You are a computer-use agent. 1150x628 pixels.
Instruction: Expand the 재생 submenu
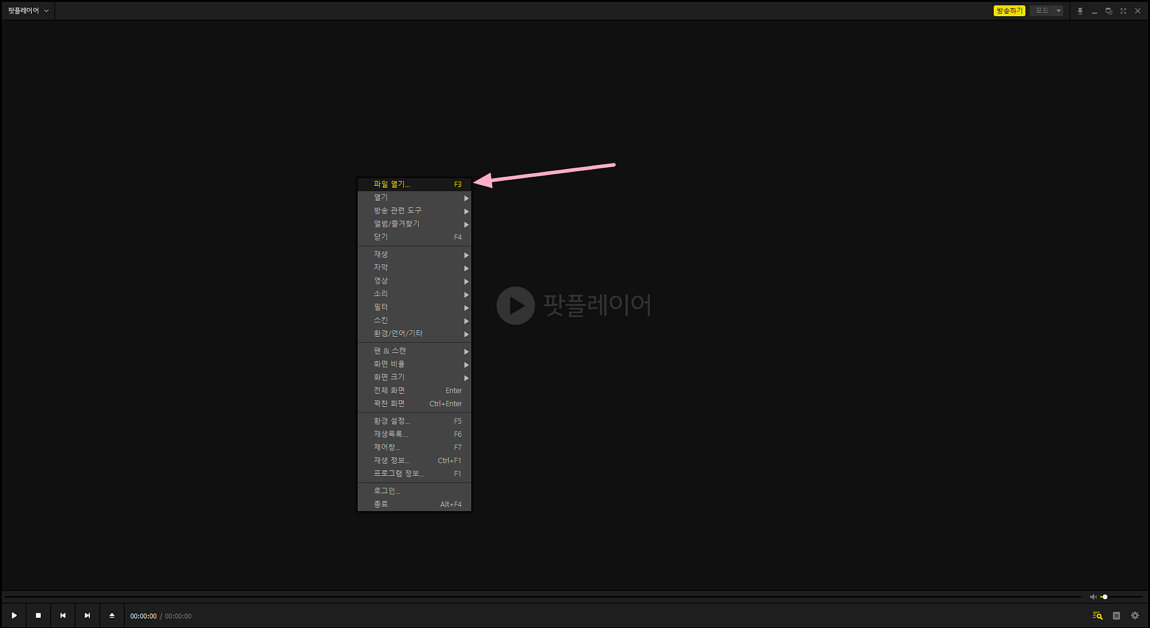(x=414, y=255)
